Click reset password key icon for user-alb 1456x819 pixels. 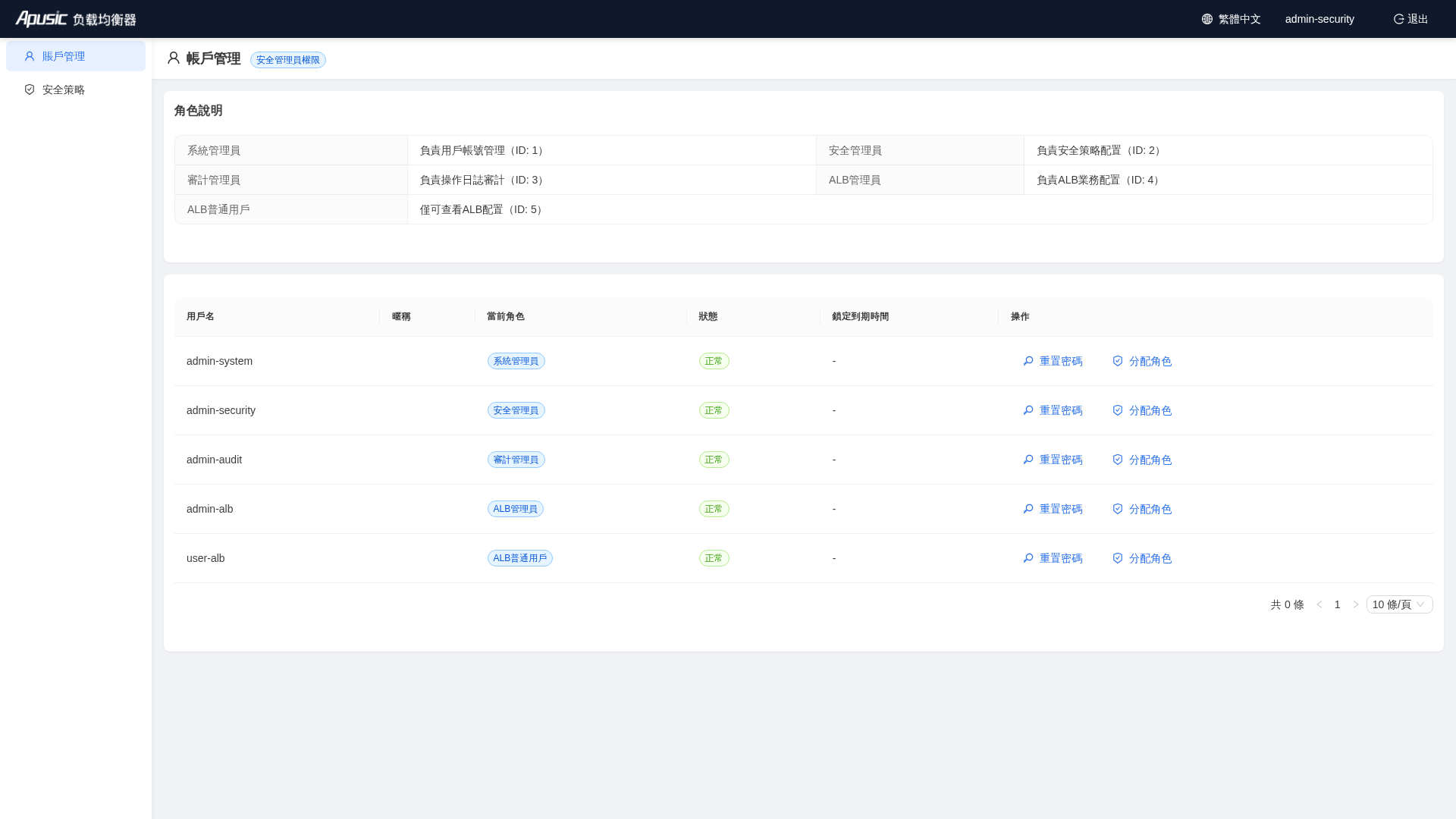(x=1028, y=558)
